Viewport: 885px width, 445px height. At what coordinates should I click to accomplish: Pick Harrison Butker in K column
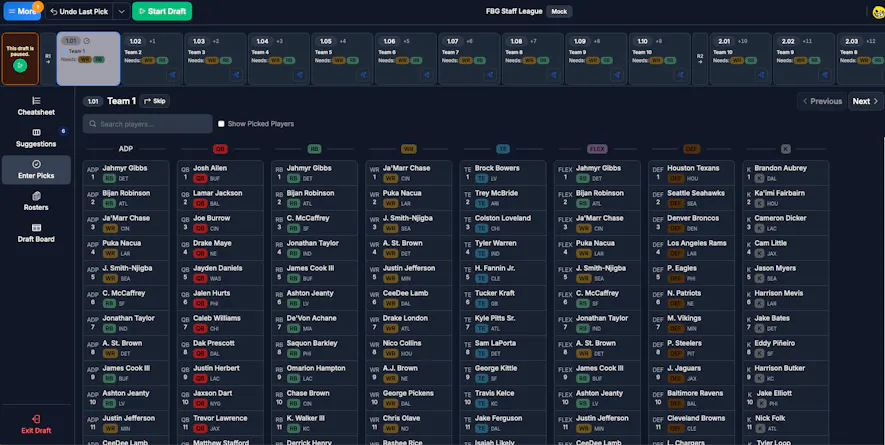pos(786,373)
